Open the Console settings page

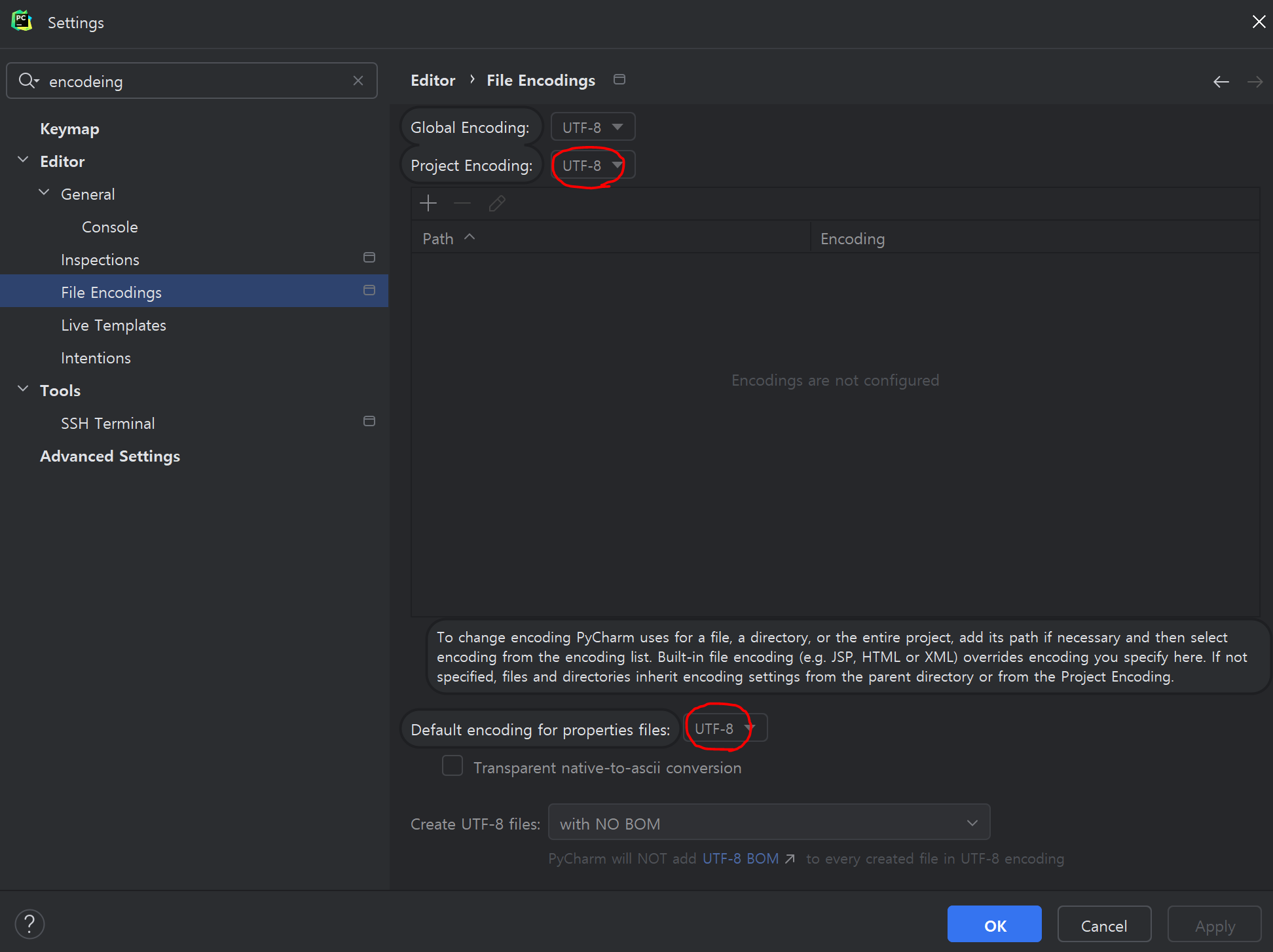[110, 227]
